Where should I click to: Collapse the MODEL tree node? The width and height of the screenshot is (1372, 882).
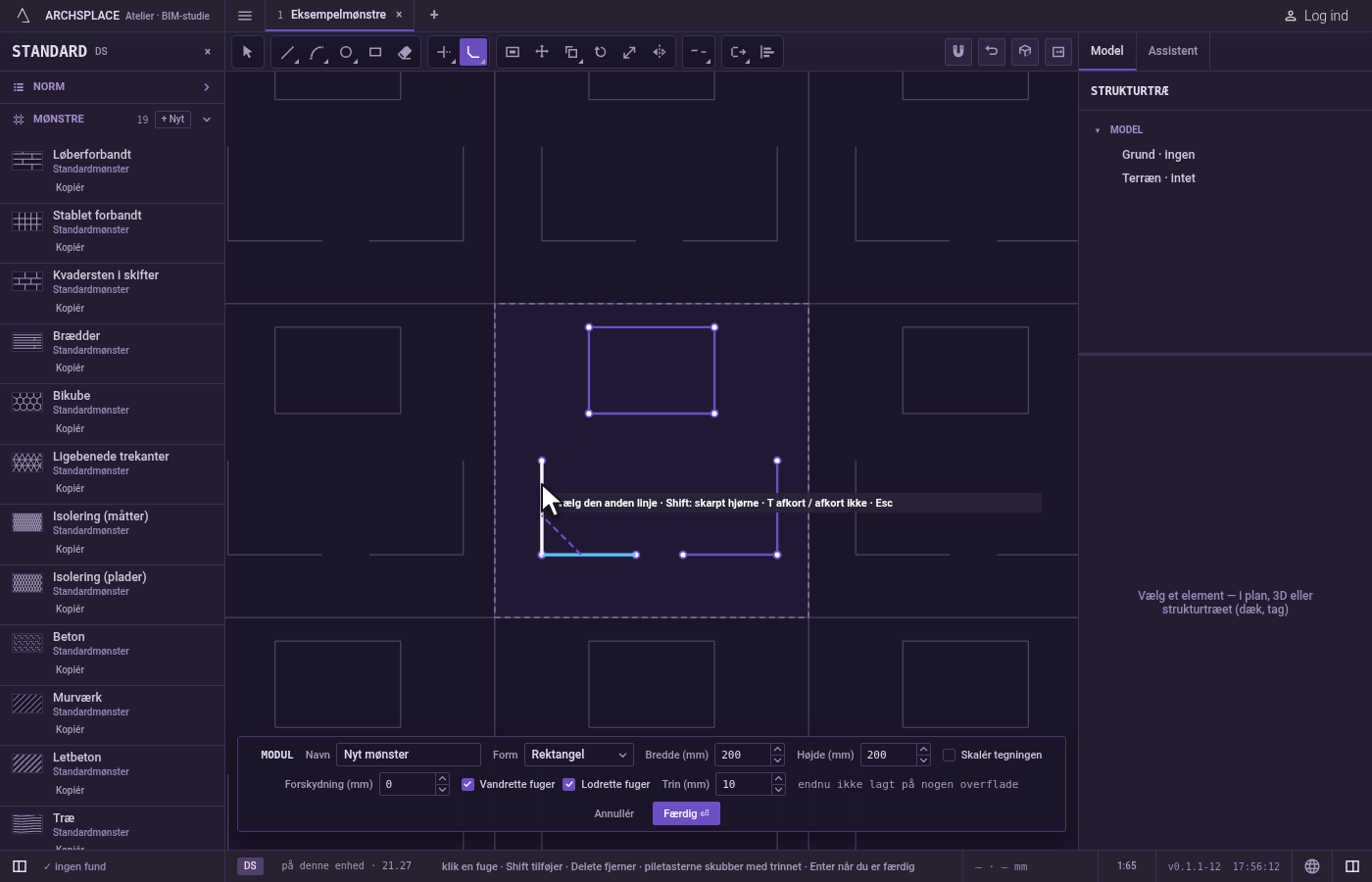pyautogui.click(x=1098, y=130)
